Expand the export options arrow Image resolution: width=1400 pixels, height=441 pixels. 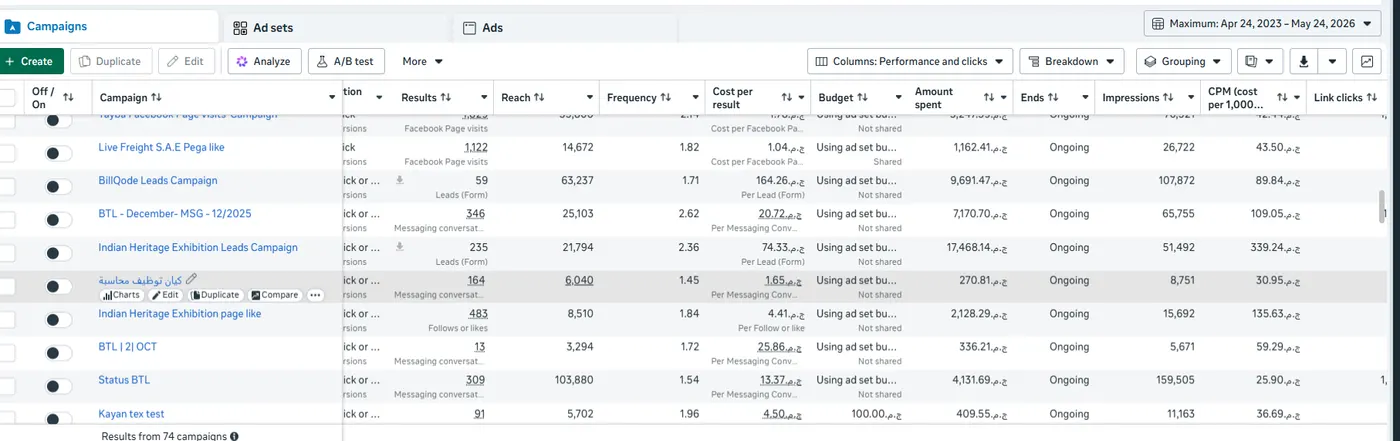pos(1333,61)
